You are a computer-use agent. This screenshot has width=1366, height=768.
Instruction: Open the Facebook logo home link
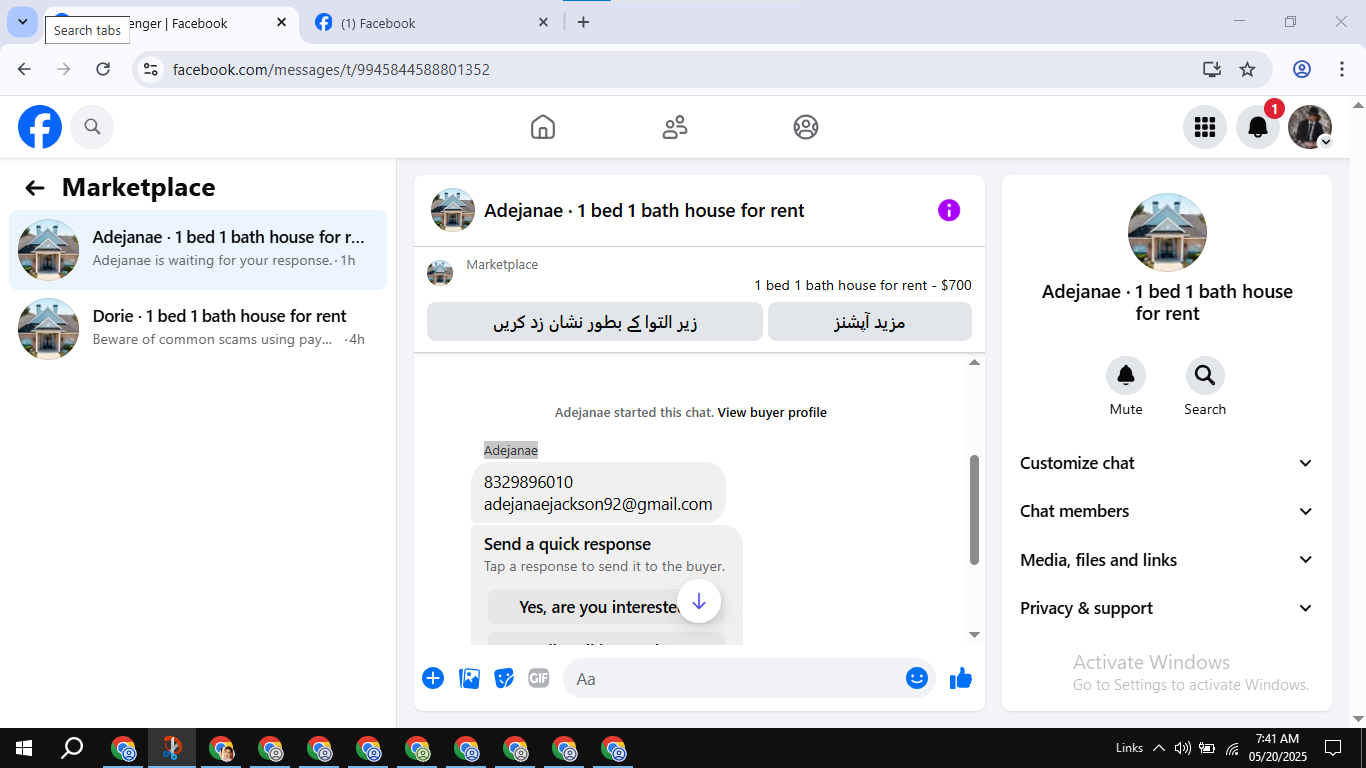[40, 127]
